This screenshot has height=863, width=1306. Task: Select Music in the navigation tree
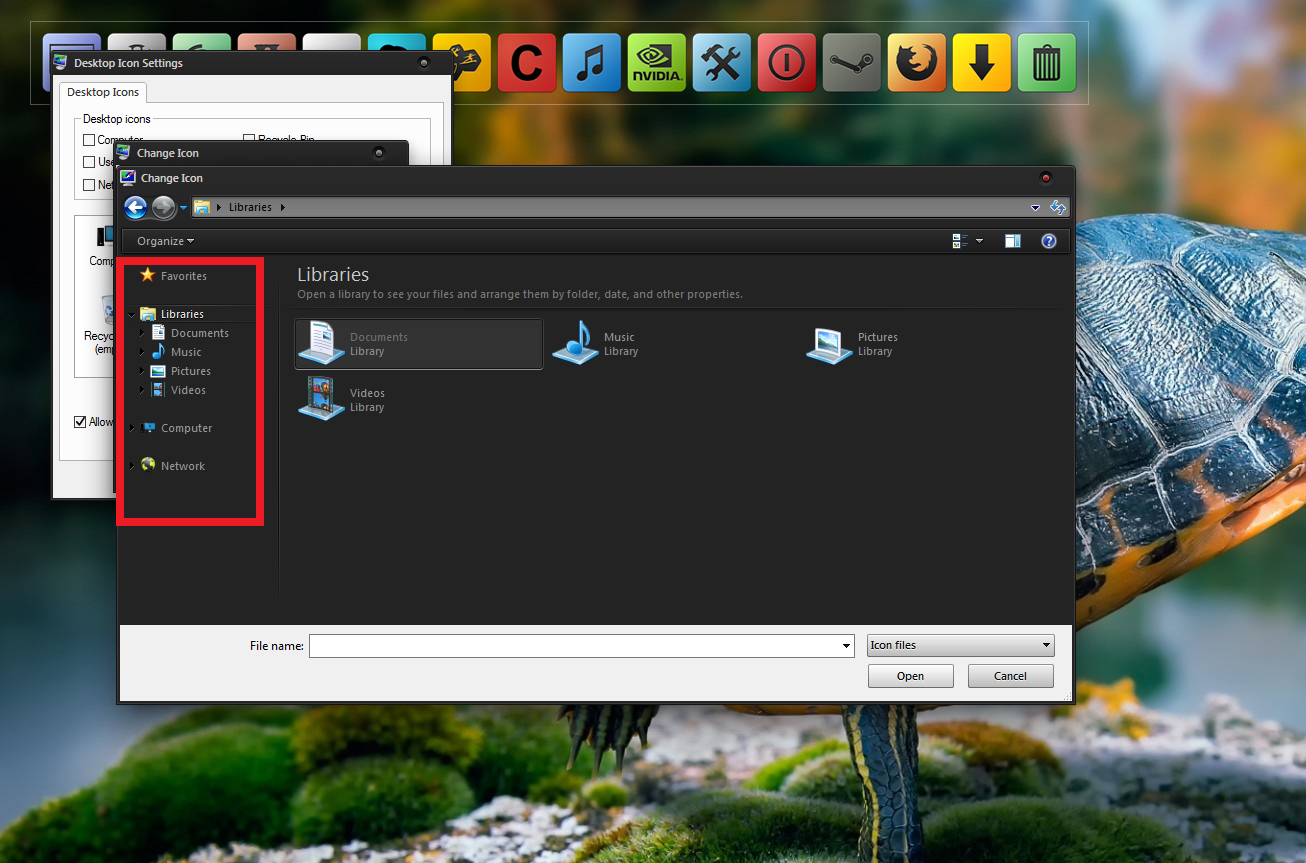click(186, 352)
